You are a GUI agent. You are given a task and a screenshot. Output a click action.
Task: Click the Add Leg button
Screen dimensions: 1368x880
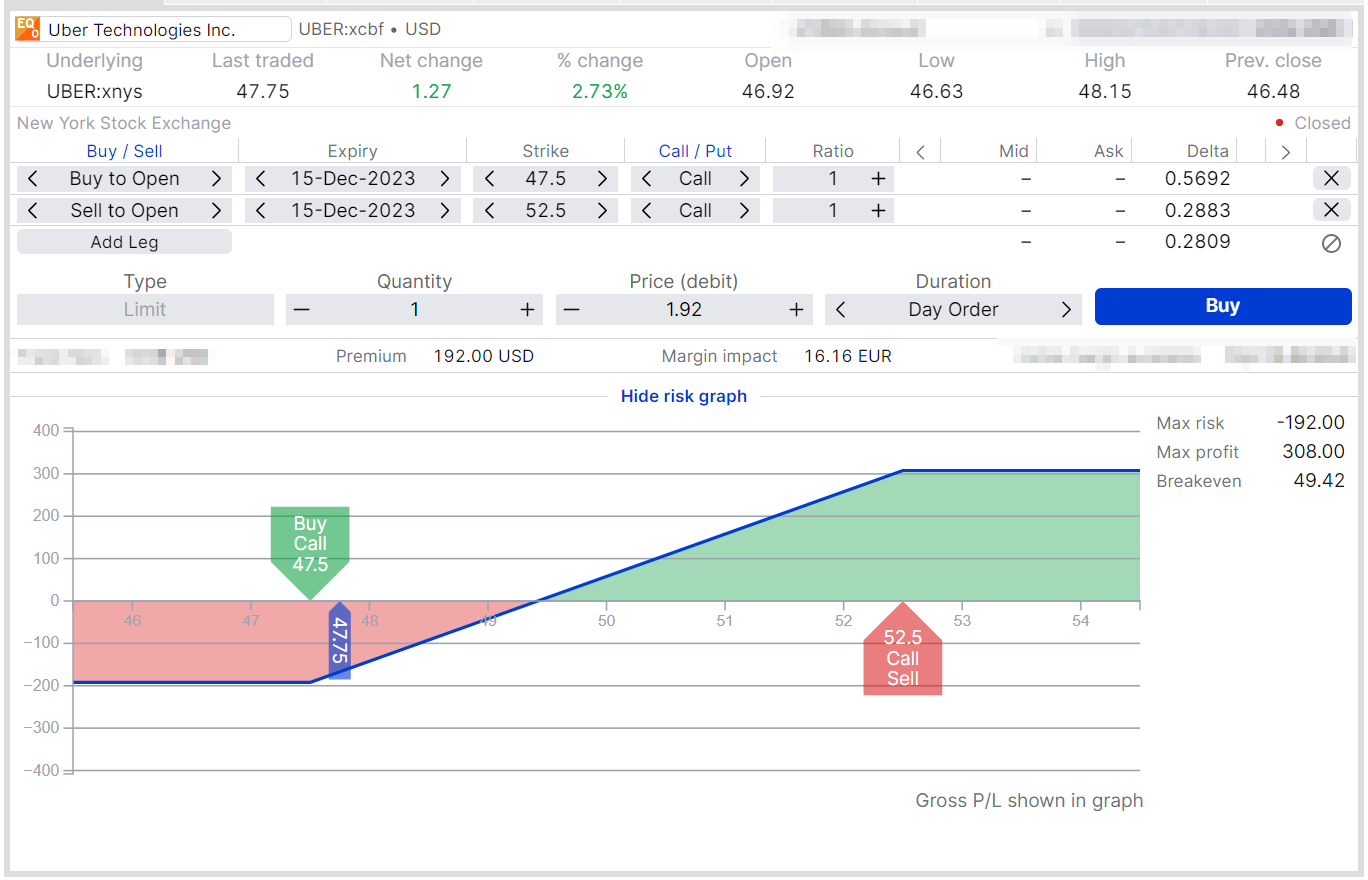(x=124, y=242)
